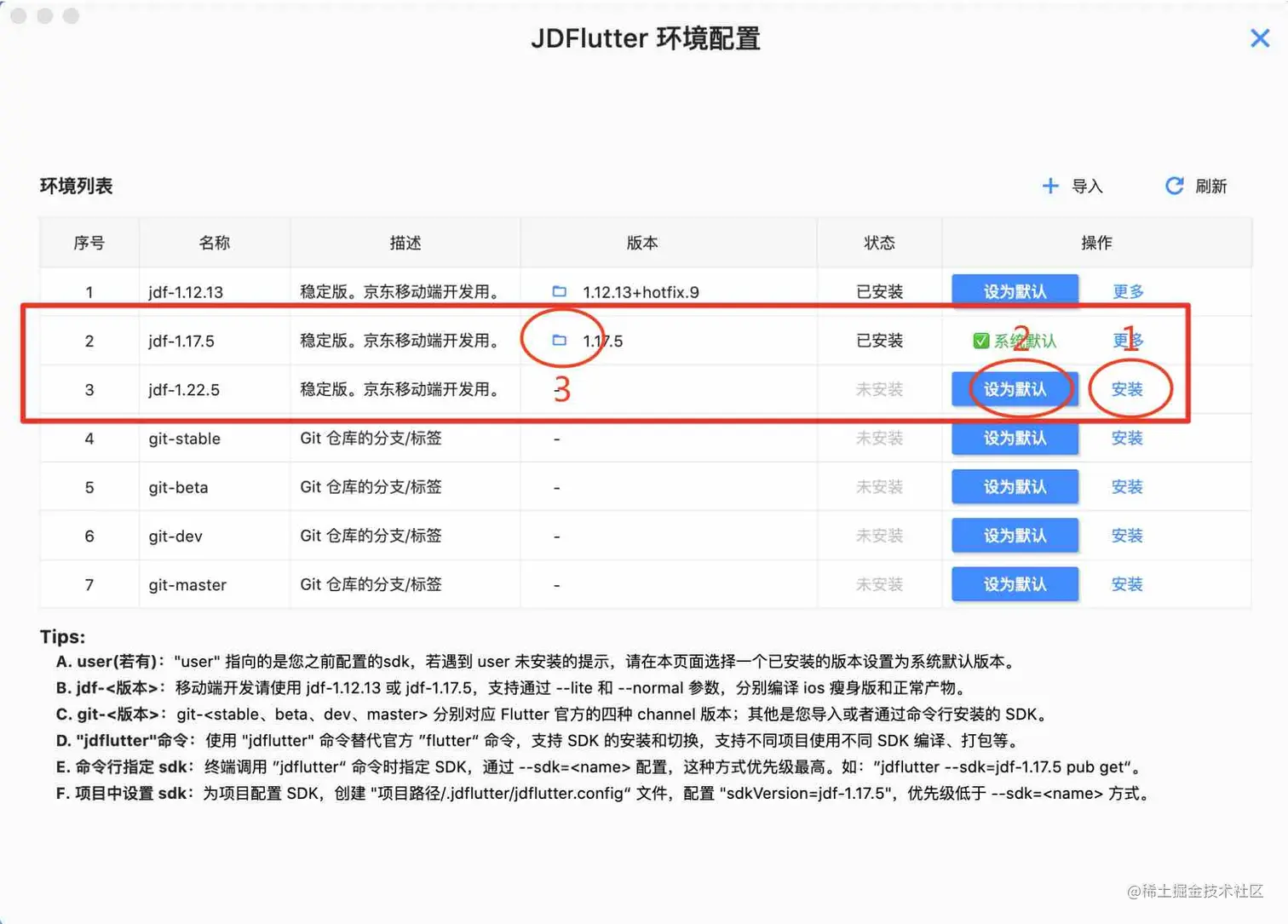1288x924 pixels.
Task: Install git-stable via 安装 link
Action: click(x=1127, y=438)
